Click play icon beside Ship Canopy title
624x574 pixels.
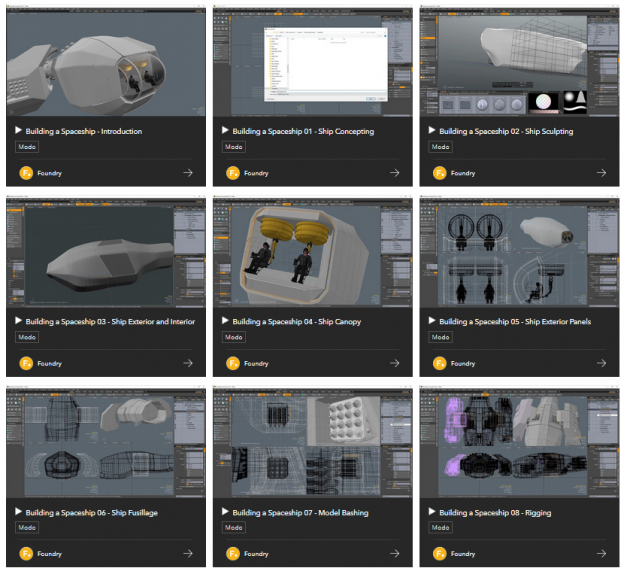coord(225,322)
